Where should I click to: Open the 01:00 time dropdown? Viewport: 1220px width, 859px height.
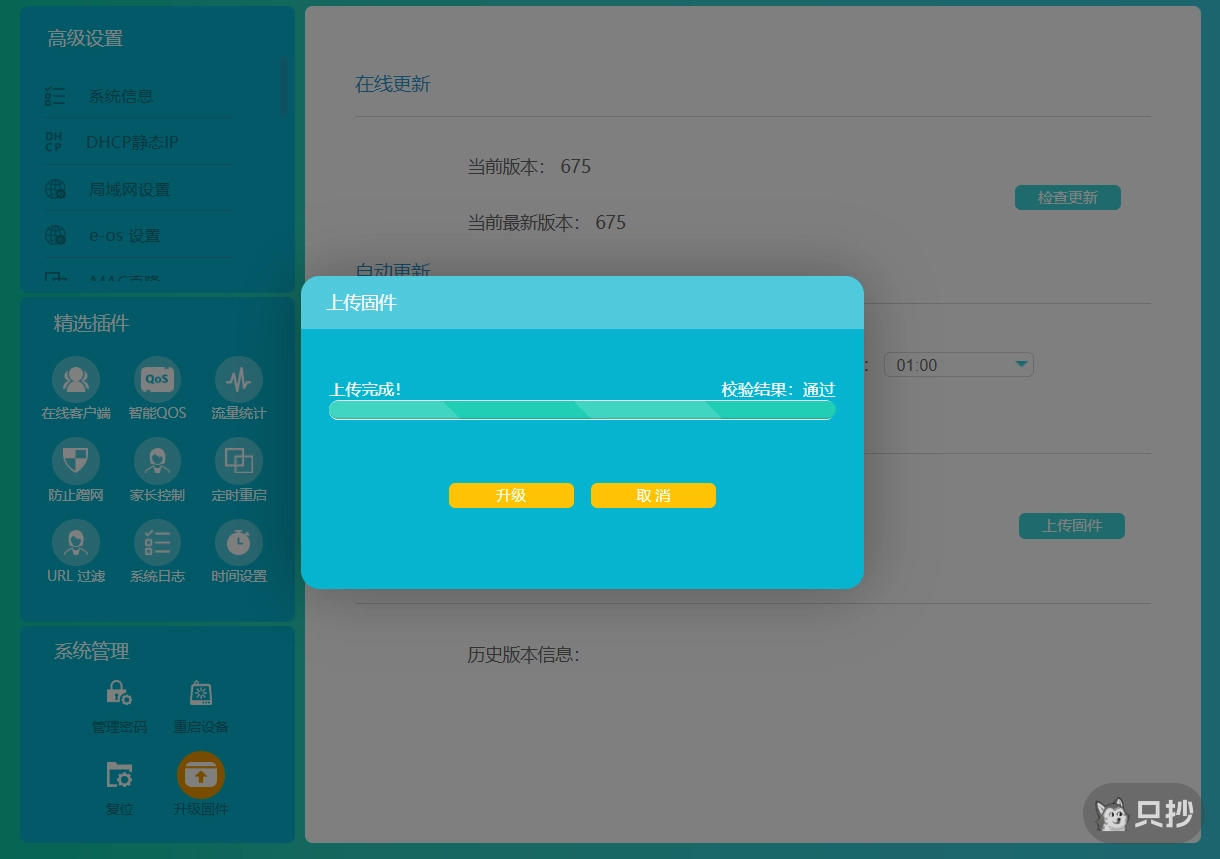[958, 364]
